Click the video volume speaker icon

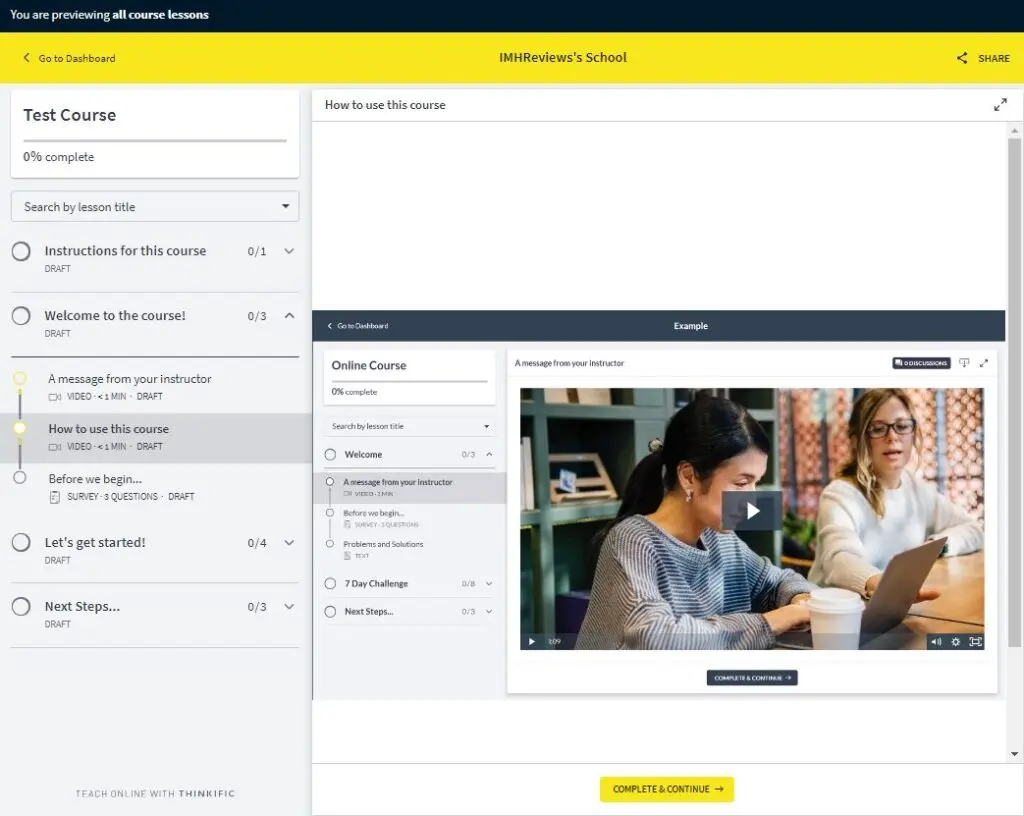[935, 642]
